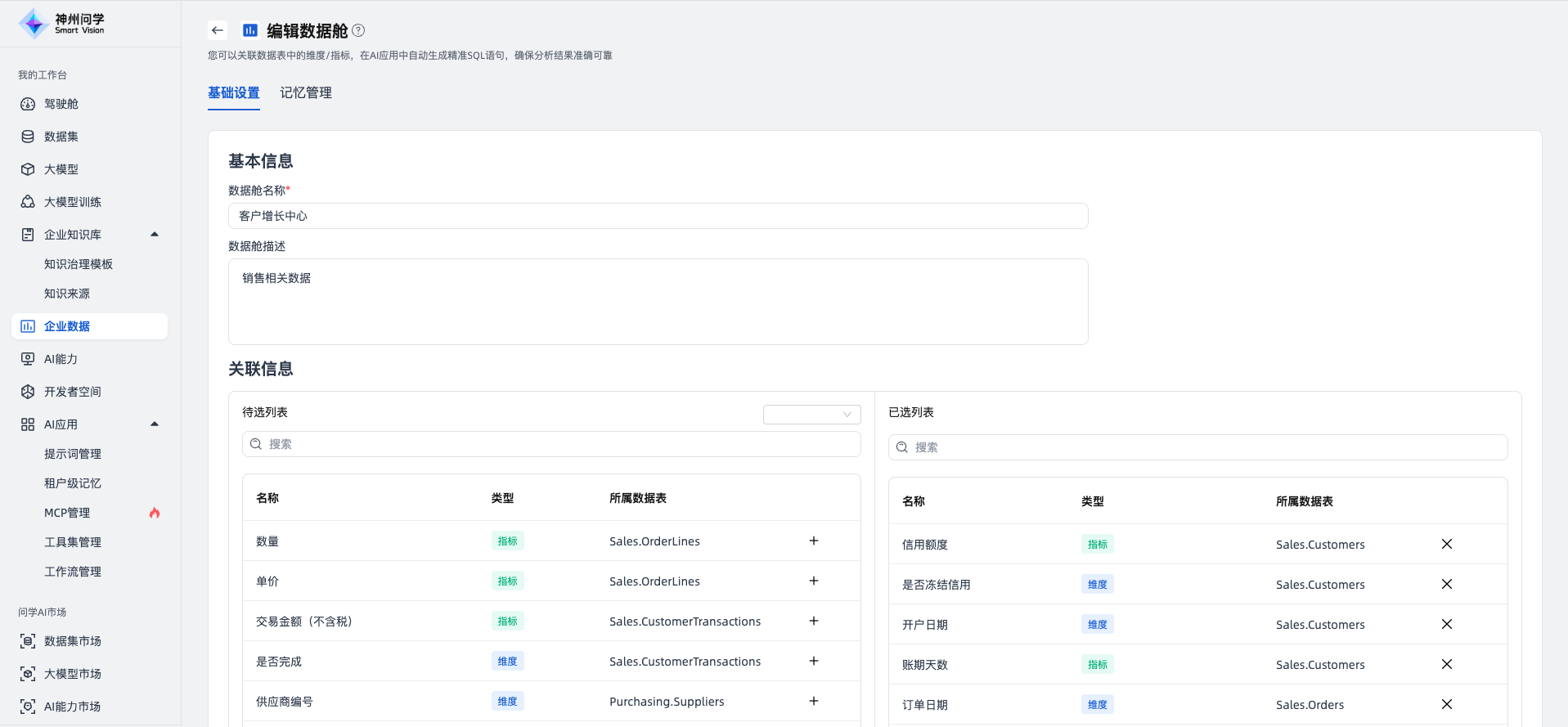The width and height of the screenshot is (1568, 727).
Task: Click the 指标 tag in 信用额度 row
Action: 1098,544
